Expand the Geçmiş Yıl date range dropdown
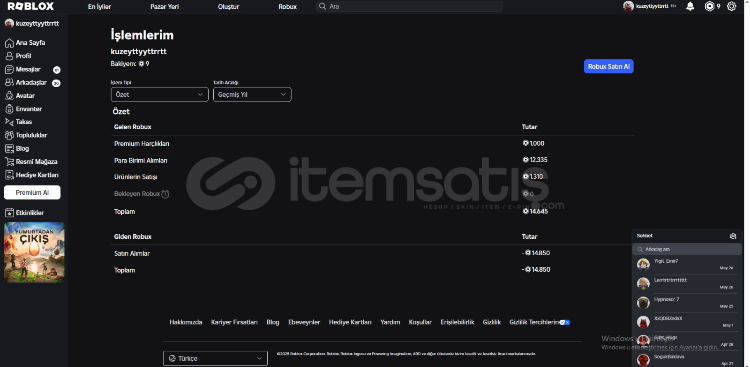Viewport: 750px width, 367px height. click(252, 95)
